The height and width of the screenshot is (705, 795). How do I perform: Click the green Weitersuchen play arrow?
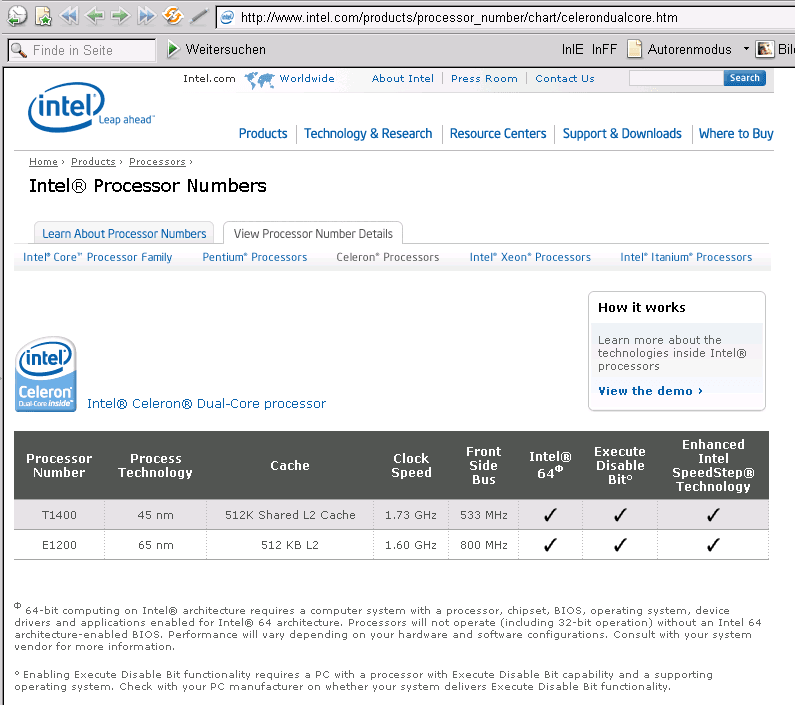tap(173, 49)
